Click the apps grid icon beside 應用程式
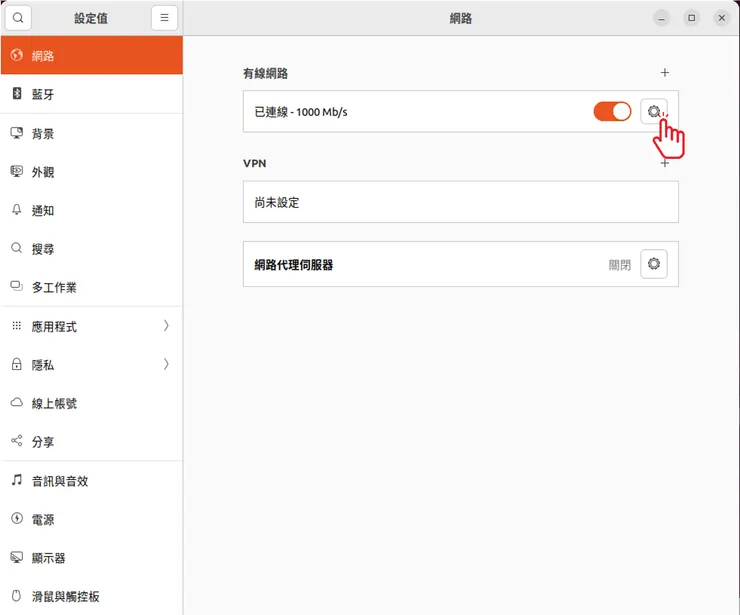Screen dimensions: 740x615 point(17,325)
